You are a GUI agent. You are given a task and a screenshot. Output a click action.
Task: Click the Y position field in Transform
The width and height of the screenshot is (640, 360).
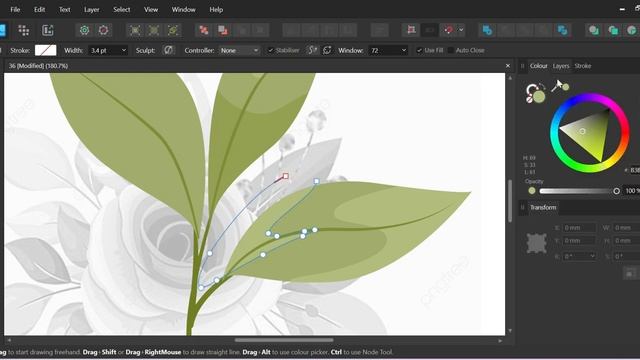click(x=579, y=241)
